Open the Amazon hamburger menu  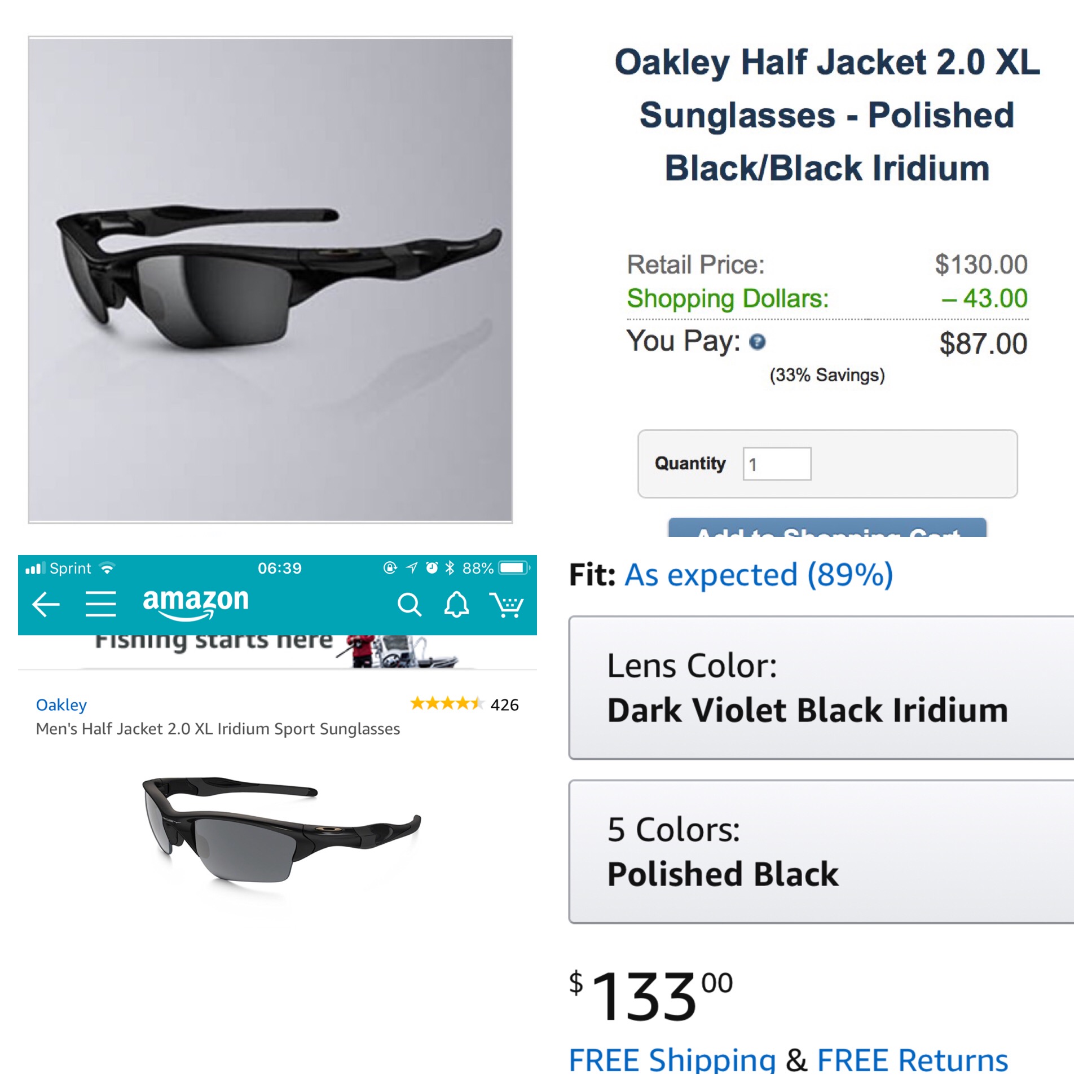pyautogui.click(x=100, y=604)
